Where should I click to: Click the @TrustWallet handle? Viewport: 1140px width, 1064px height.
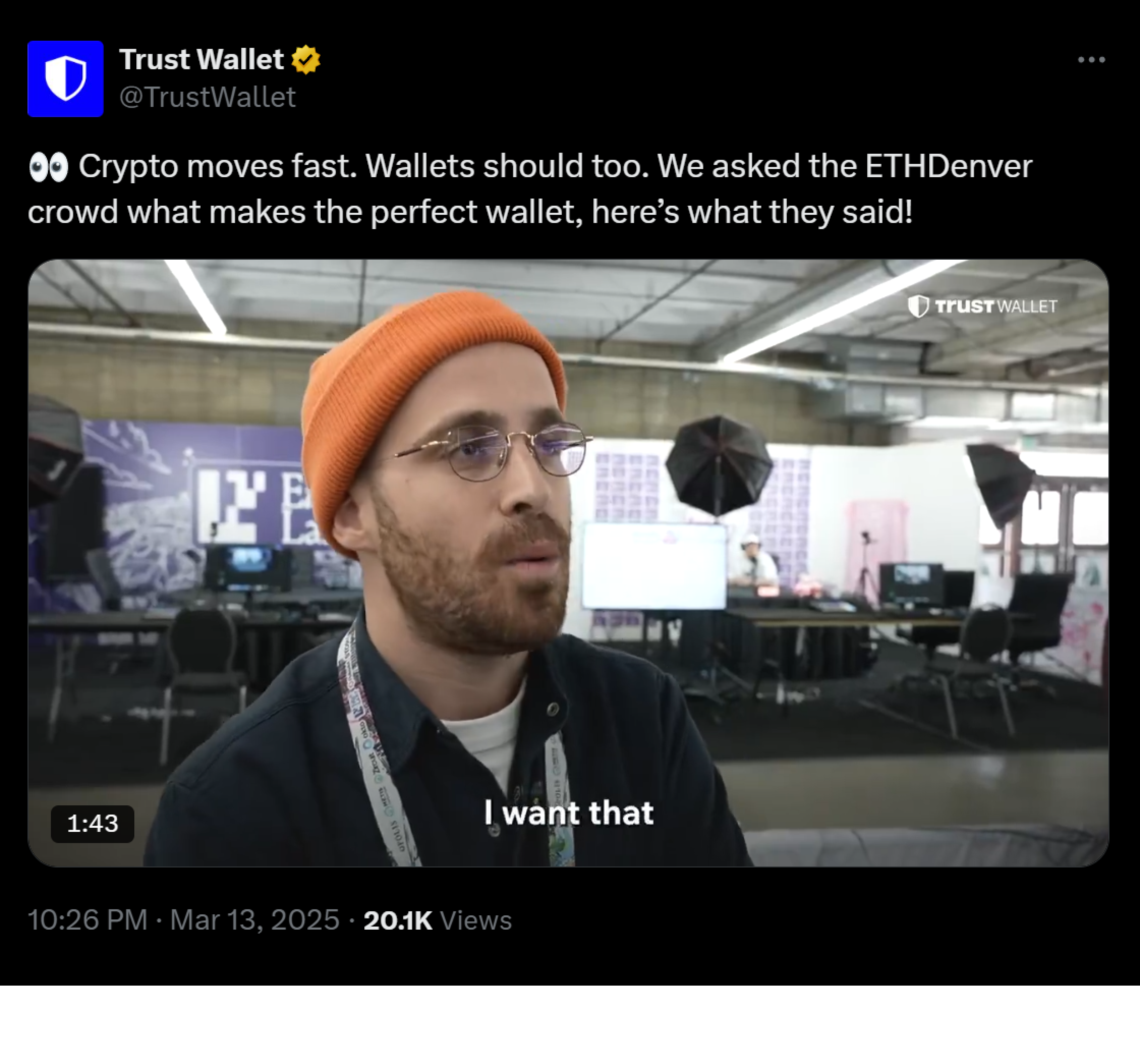click(x=208, y=97)
